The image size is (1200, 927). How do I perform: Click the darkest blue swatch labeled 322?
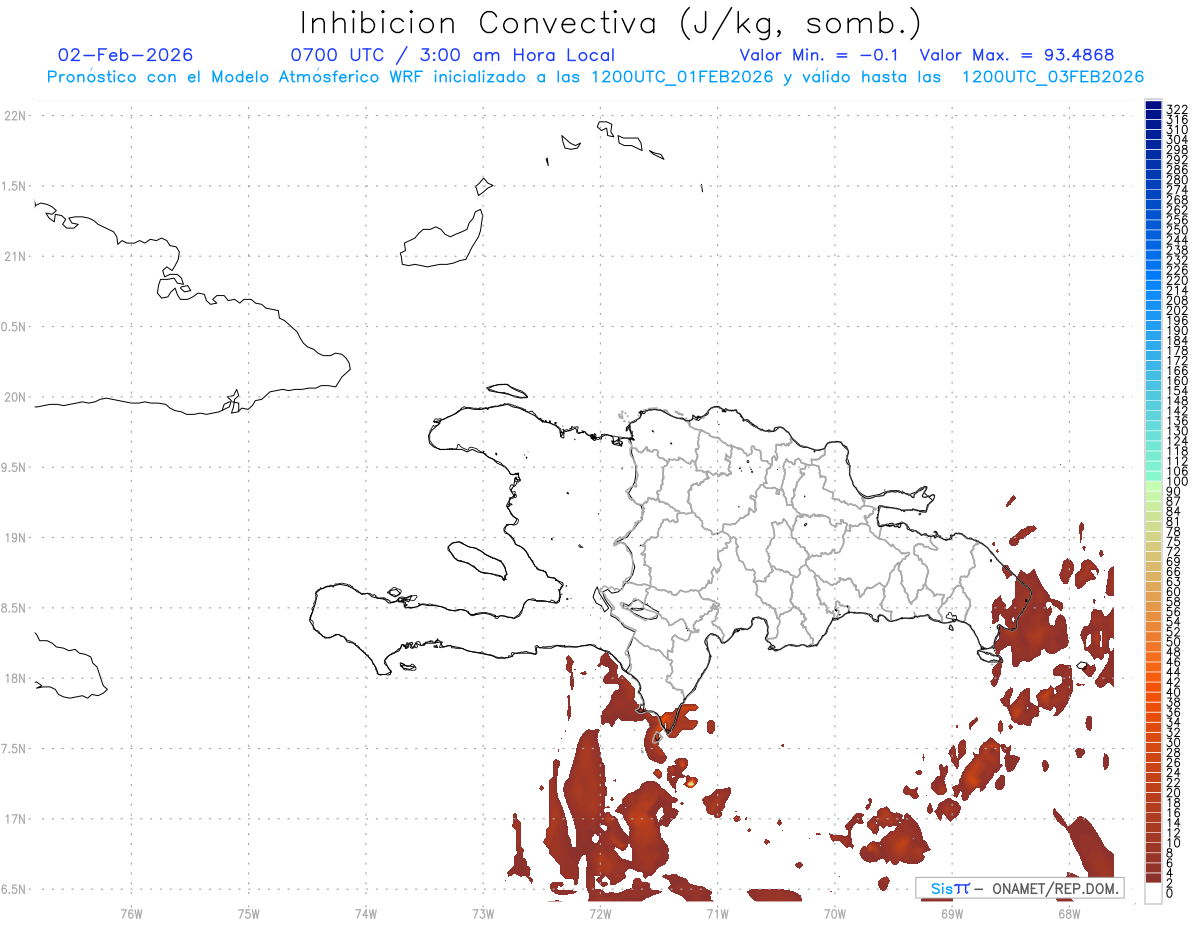pos(1153,104)
